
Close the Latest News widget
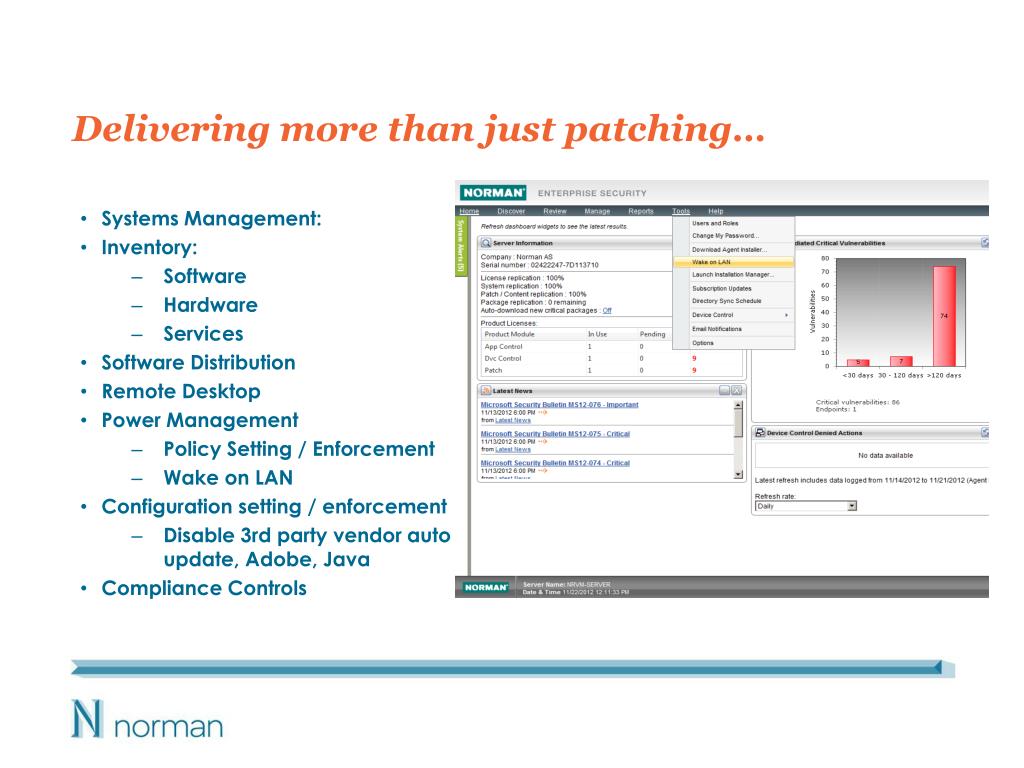pyautogui.click(x=737, y=391)
